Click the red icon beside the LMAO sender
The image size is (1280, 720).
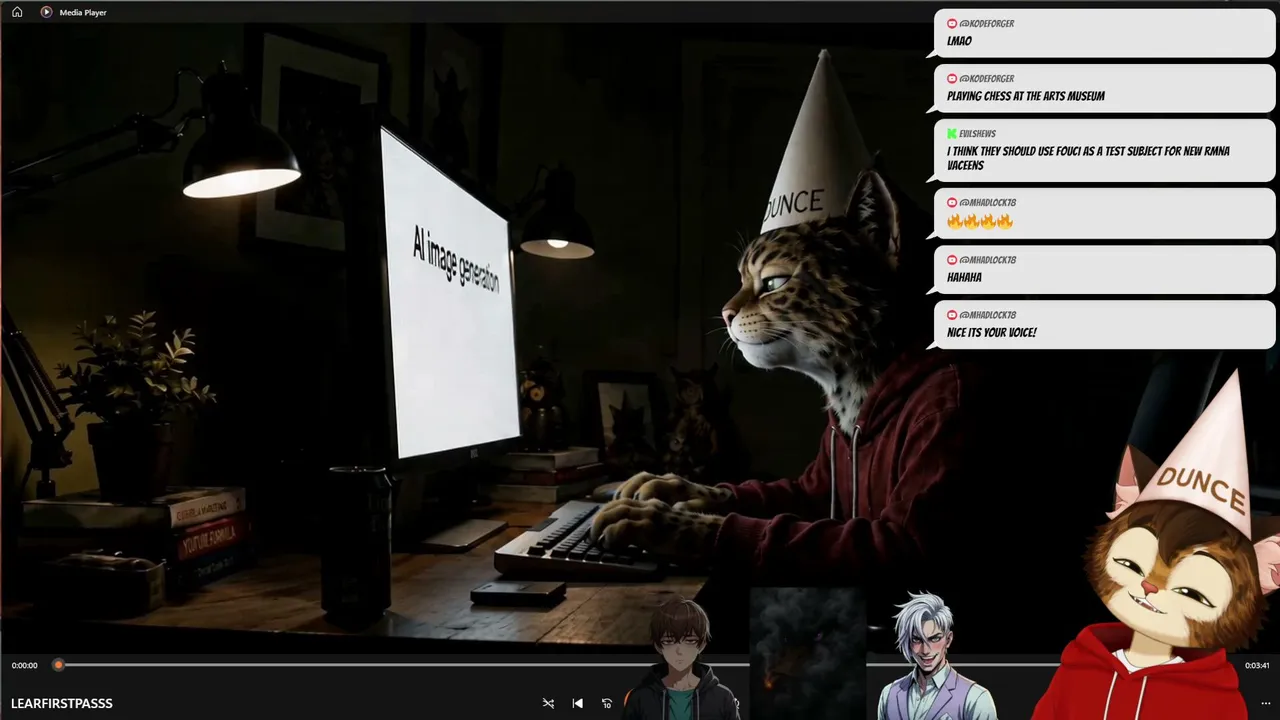[952, 23]
